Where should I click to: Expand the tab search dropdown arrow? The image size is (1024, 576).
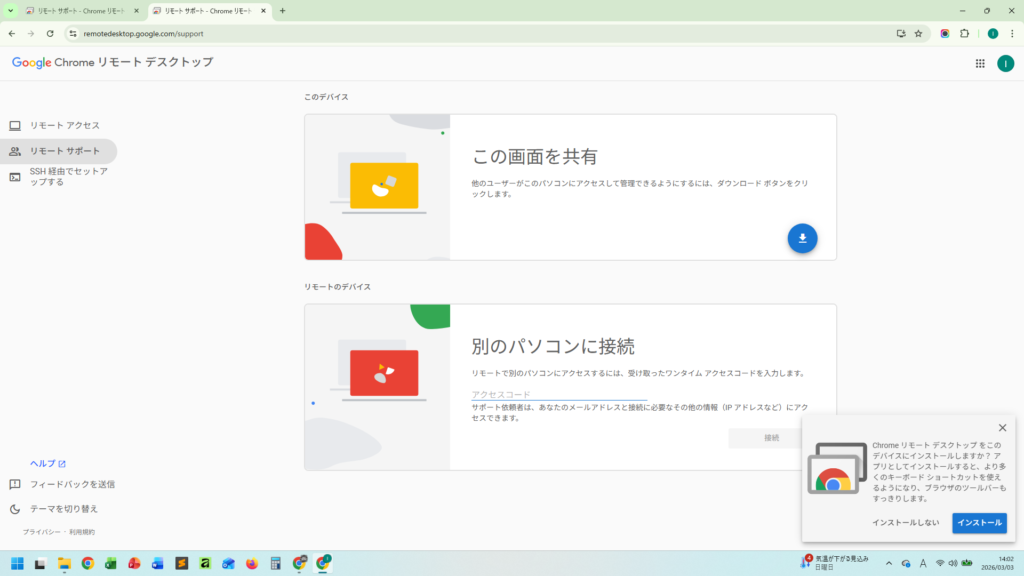click(11, 11)
